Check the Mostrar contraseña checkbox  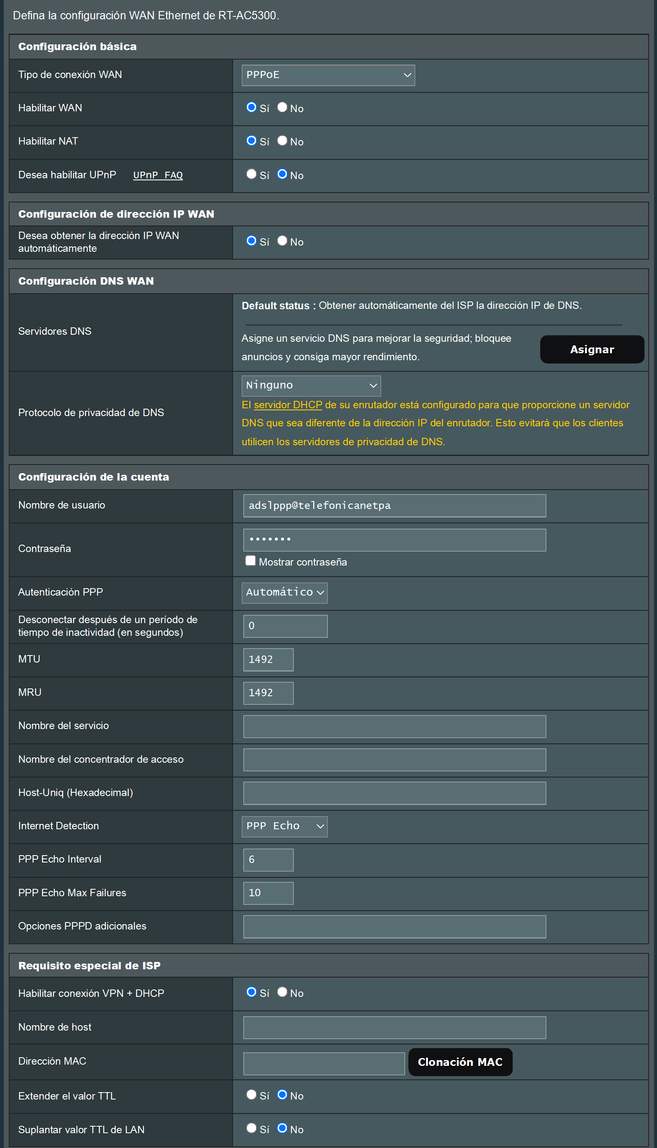click(x=249, y=560)
